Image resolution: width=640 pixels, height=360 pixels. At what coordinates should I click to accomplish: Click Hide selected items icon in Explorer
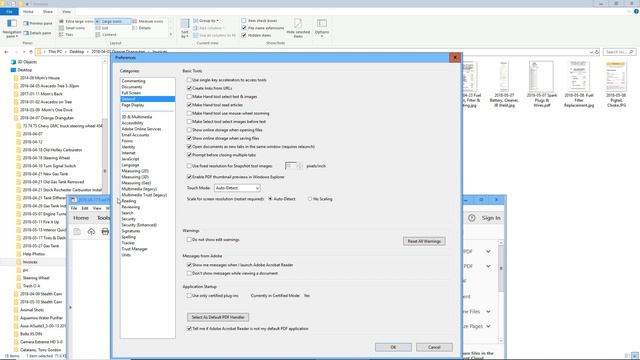298,28
